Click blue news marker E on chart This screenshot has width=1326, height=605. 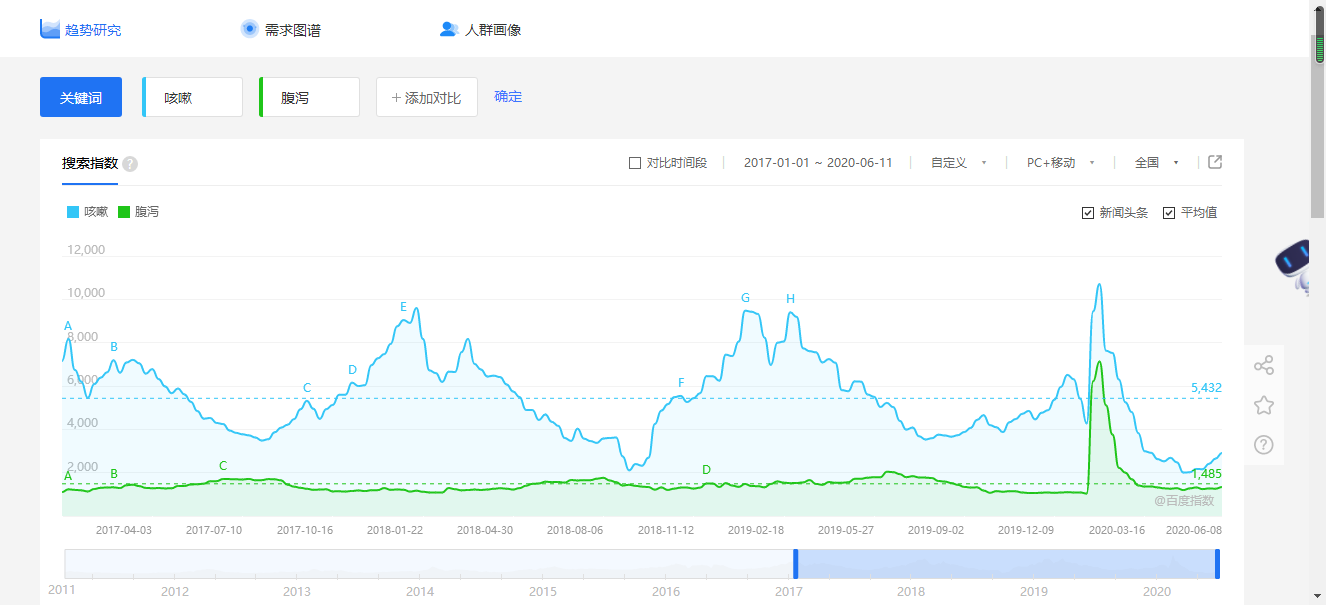pyautogui.click(x=403, y=307)
